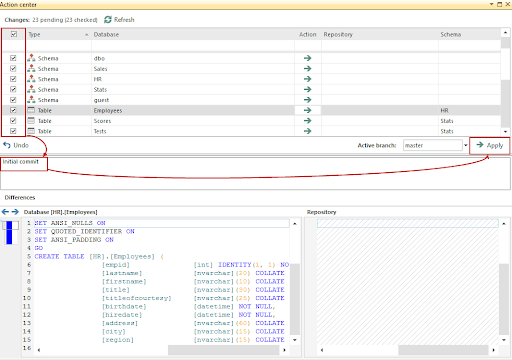Go to next difference with right arrow

(15, 212)
